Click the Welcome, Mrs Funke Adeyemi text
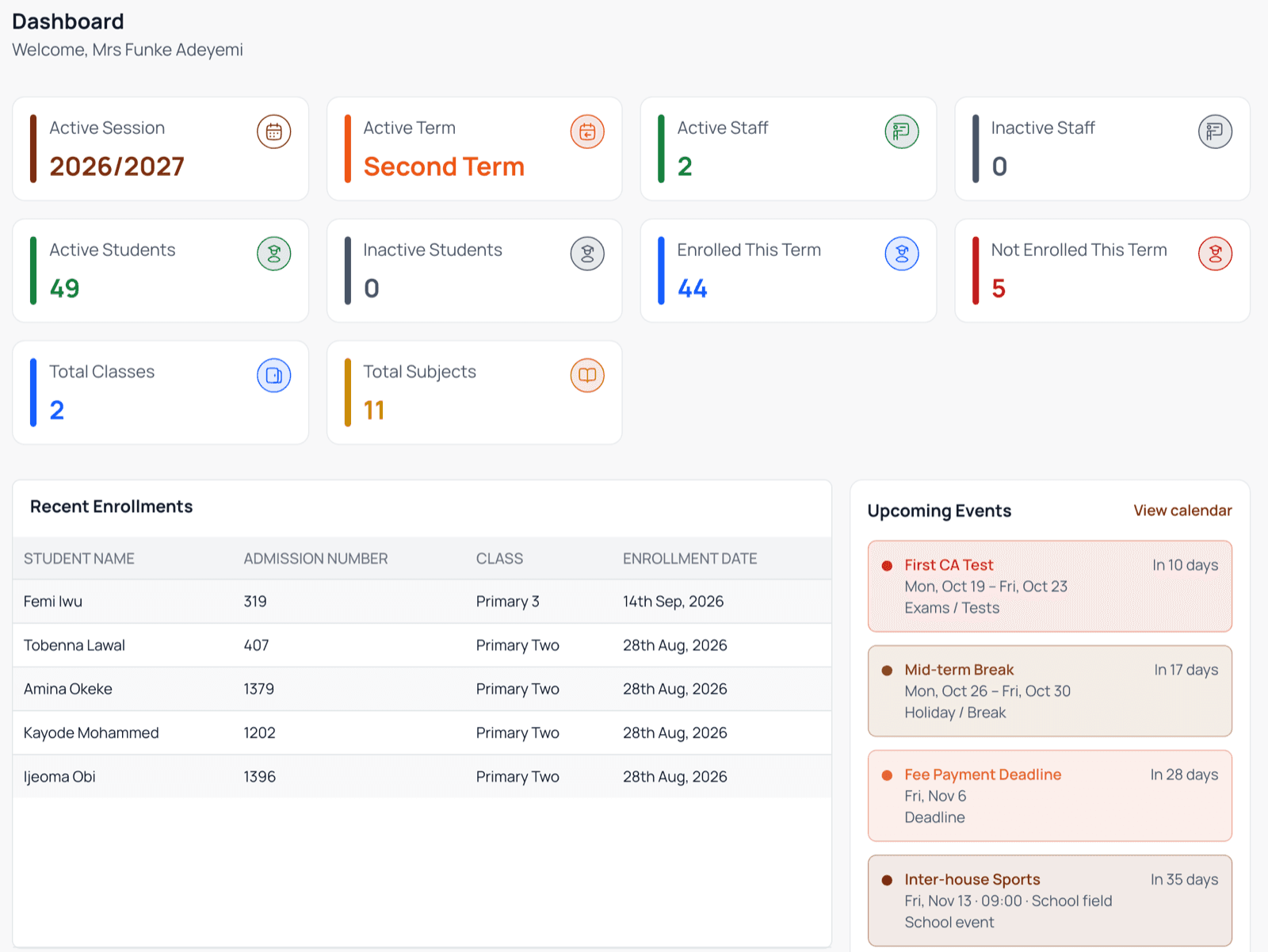The image size is (1268, 952). (128, 50)
